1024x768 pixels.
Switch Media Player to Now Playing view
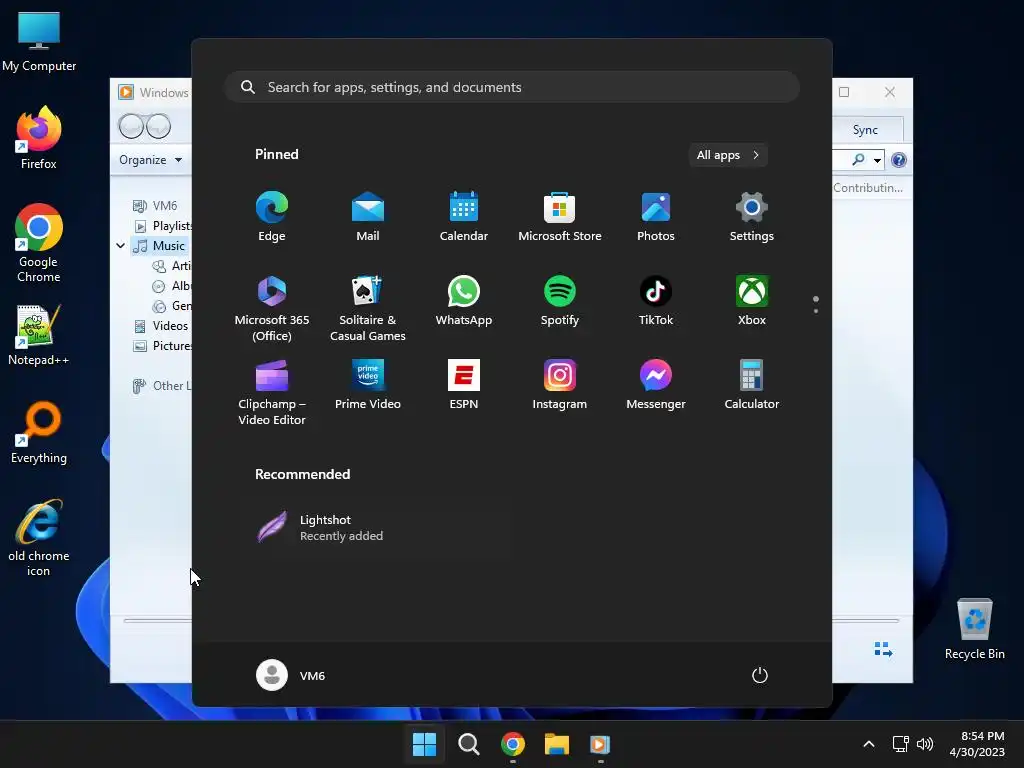coord(883,649)
